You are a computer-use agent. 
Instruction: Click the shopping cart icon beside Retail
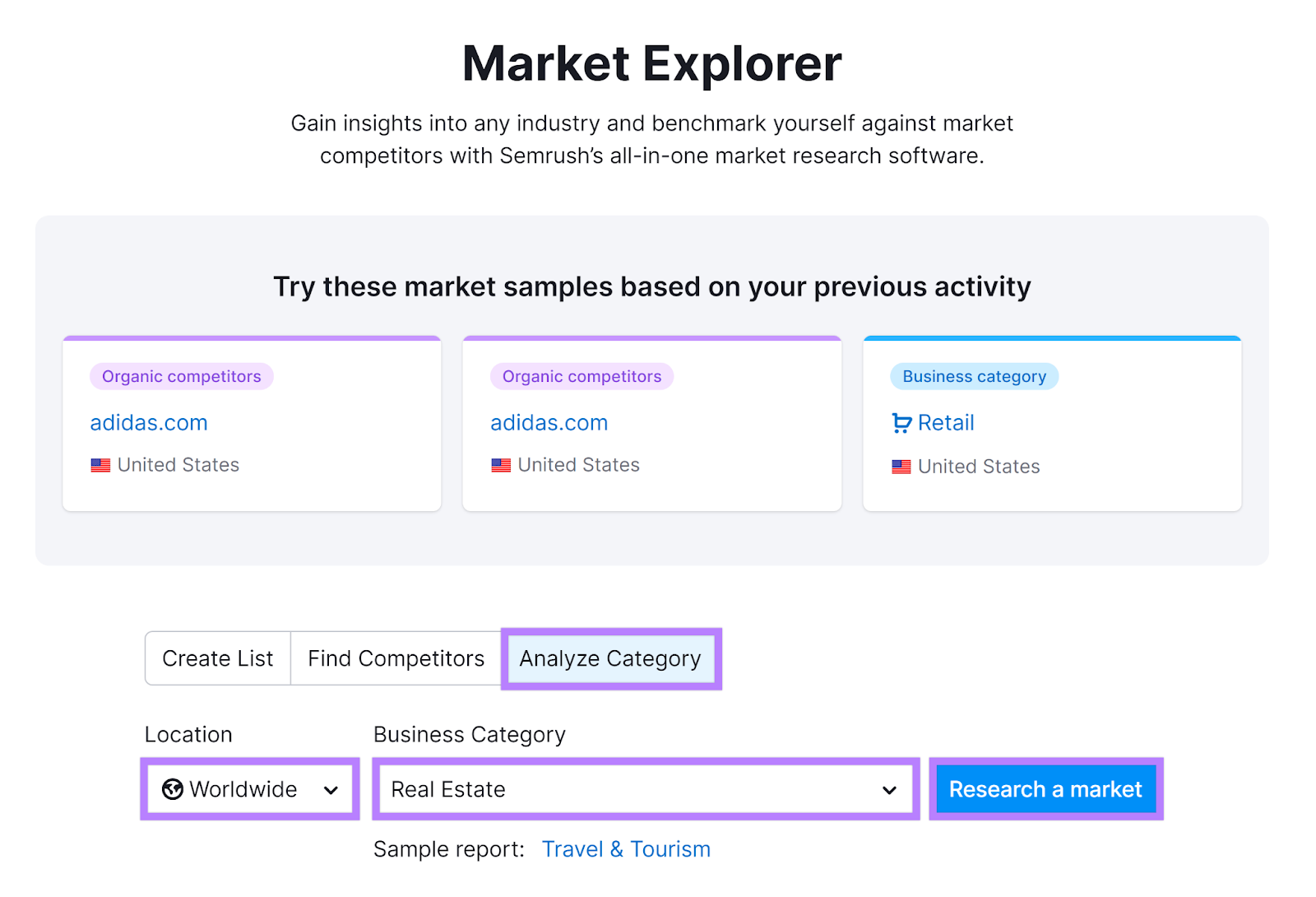(x=901, y=422)
